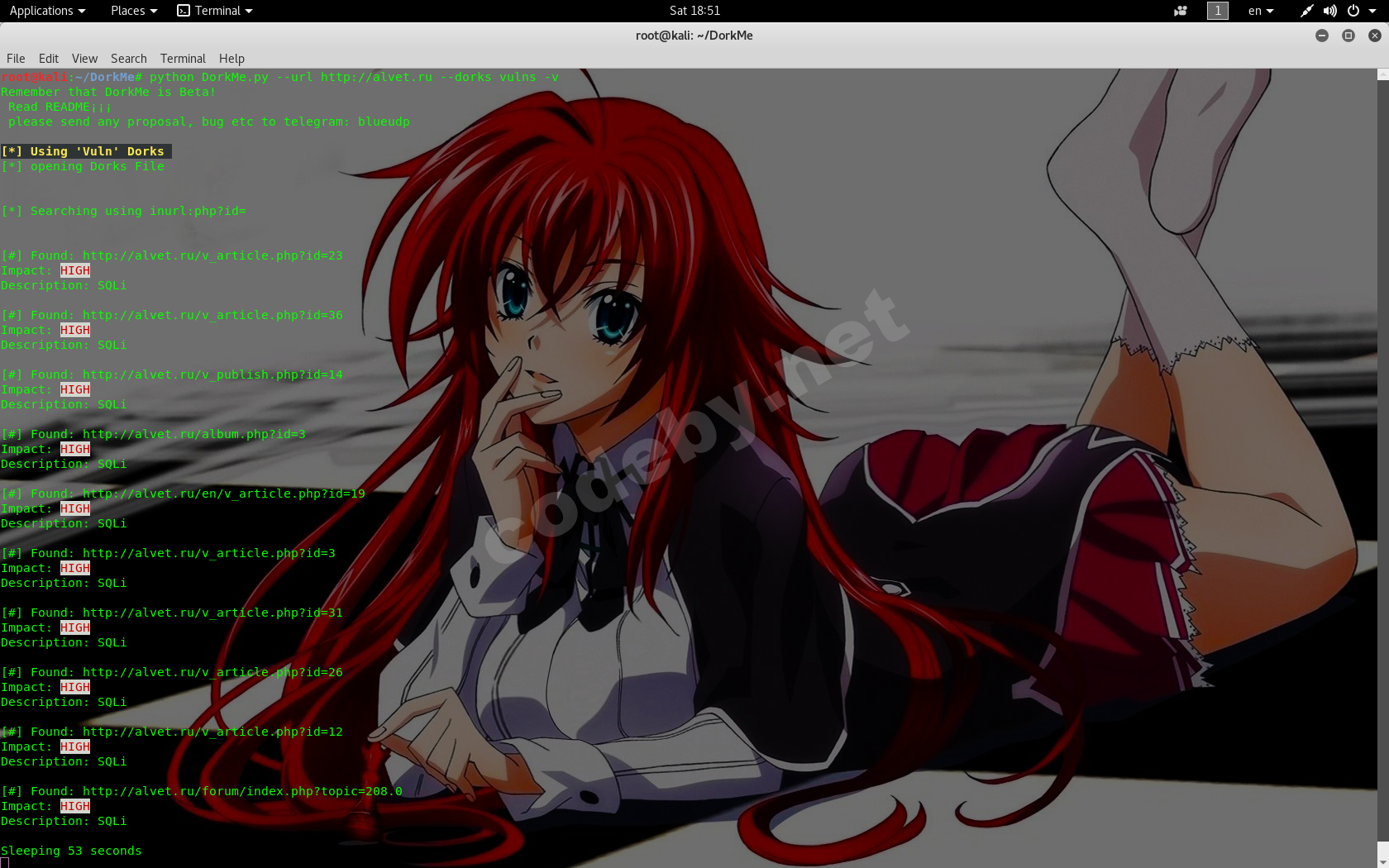The height and width of the screenshot is (868, 1389).
Task: Click the found URL forum/index.php?topic=208.0
Action: point(242,791)
